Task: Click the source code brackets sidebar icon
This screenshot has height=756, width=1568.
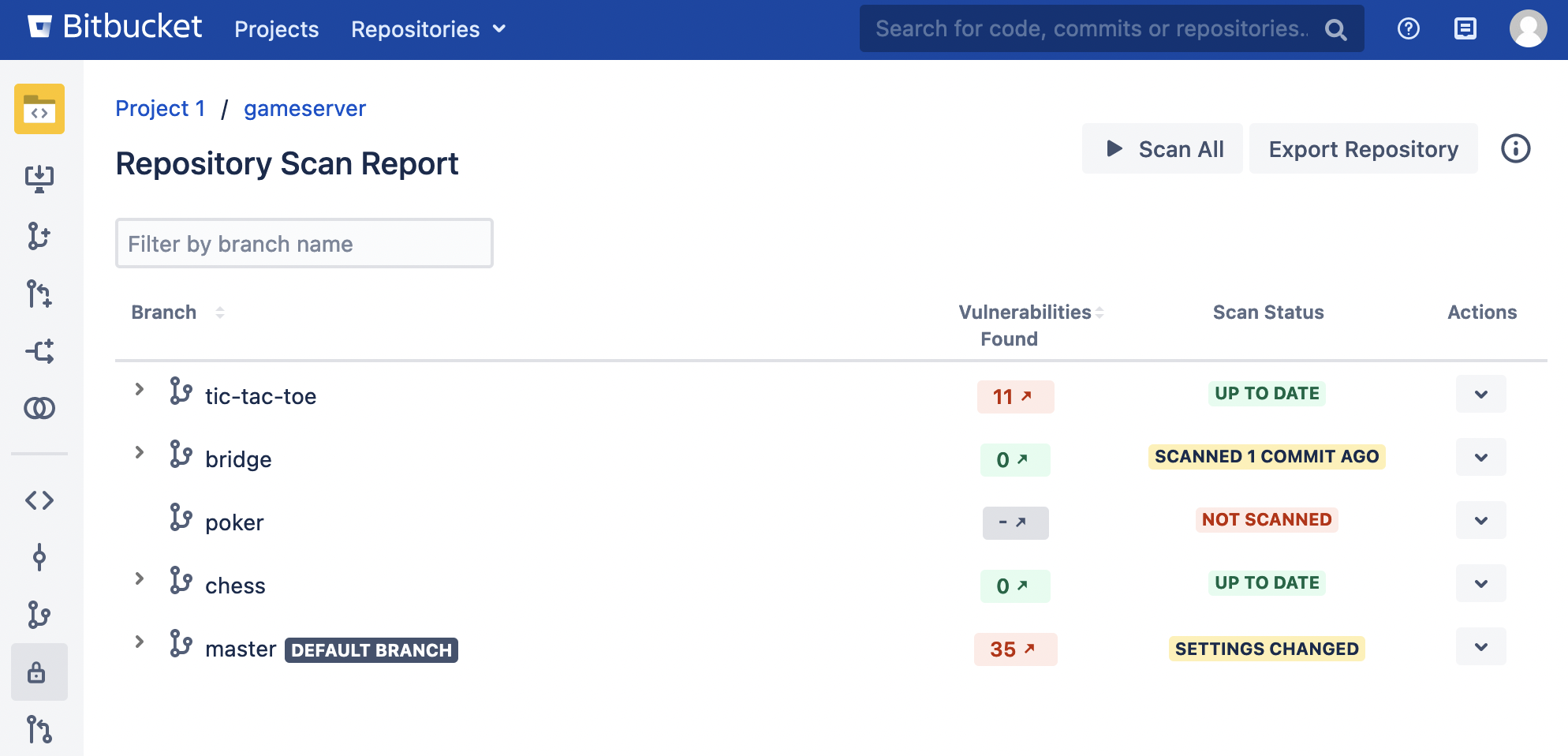Action: [39, 500]
